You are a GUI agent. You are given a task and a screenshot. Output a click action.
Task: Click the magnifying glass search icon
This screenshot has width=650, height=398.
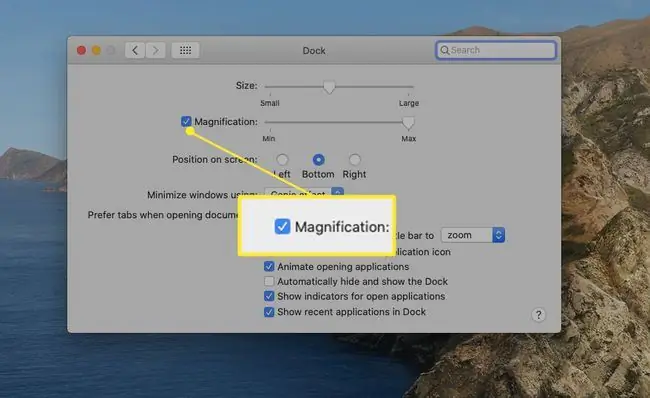point(444,50)
